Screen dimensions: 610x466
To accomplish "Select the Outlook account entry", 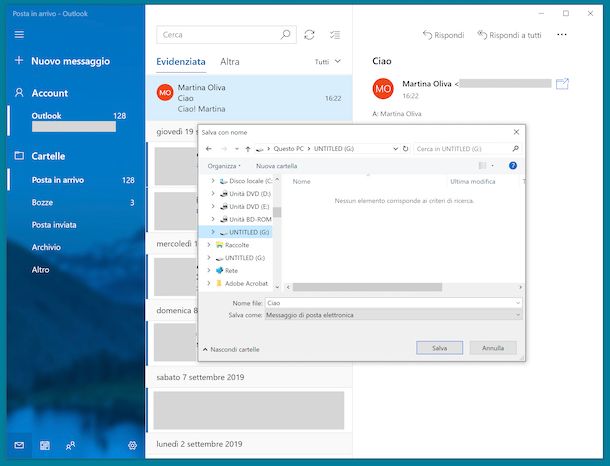I will pyautogui.click(x=76, y=121).
